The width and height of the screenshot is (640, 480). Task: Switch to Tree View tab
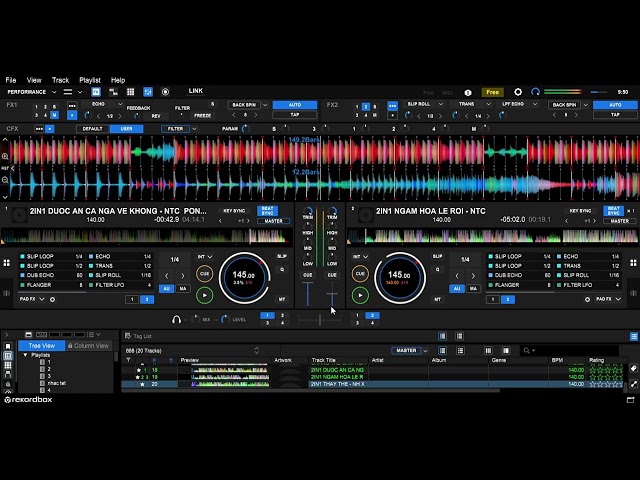click(x=42, y=346)
